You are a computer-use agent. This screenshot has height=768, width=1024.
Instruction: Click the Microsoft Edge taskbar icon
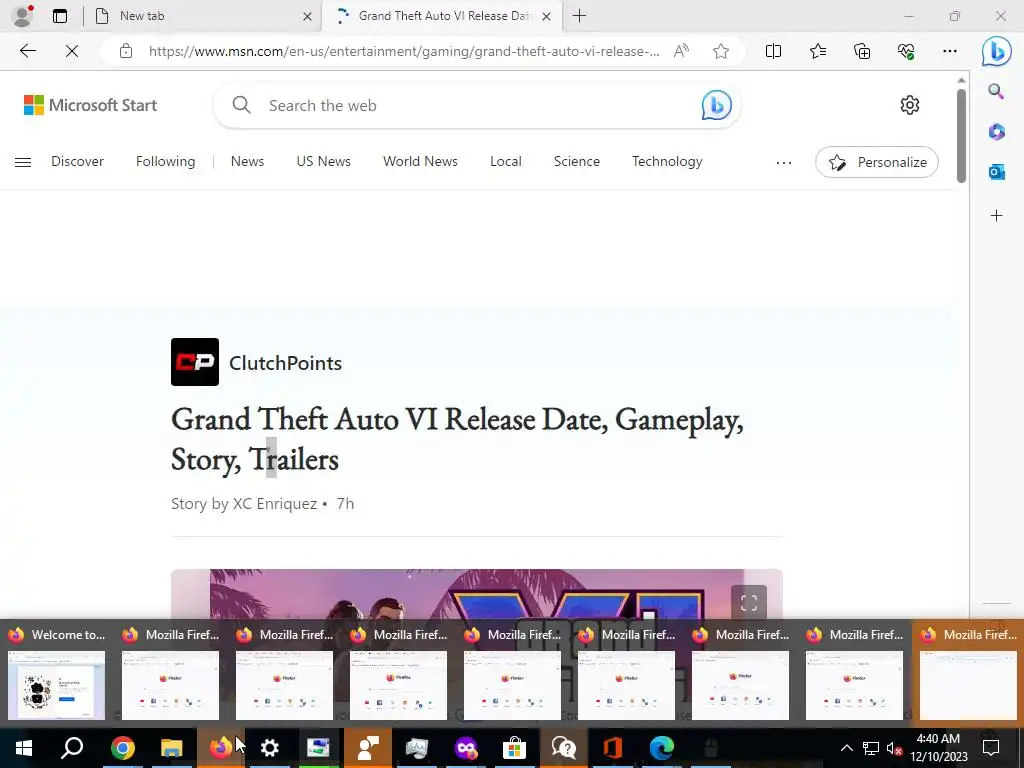[x=661, y=748]
